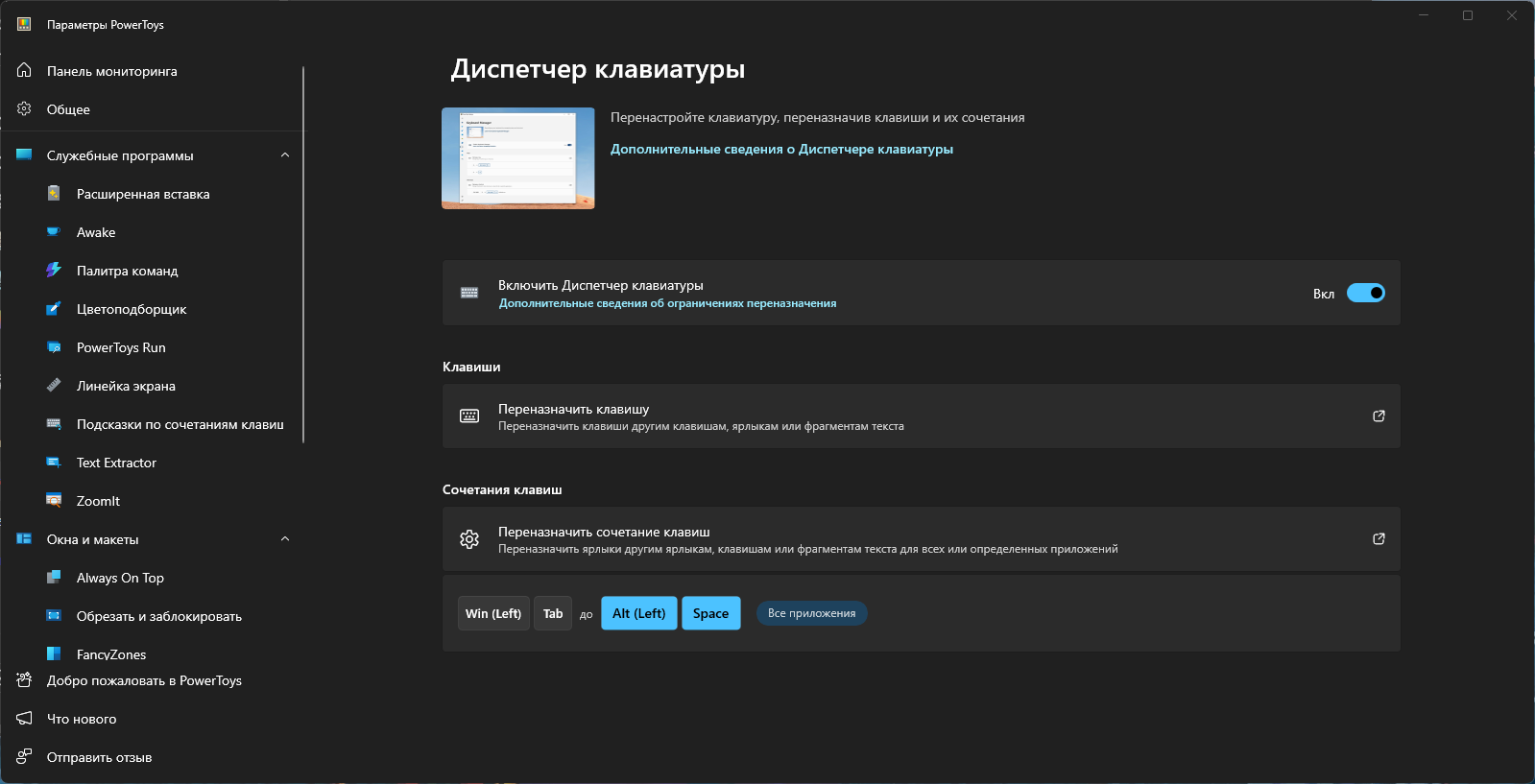Click the Диспетчер клавиатуры page title
This screenshot has width=1535, height=784.
[598, 69]
